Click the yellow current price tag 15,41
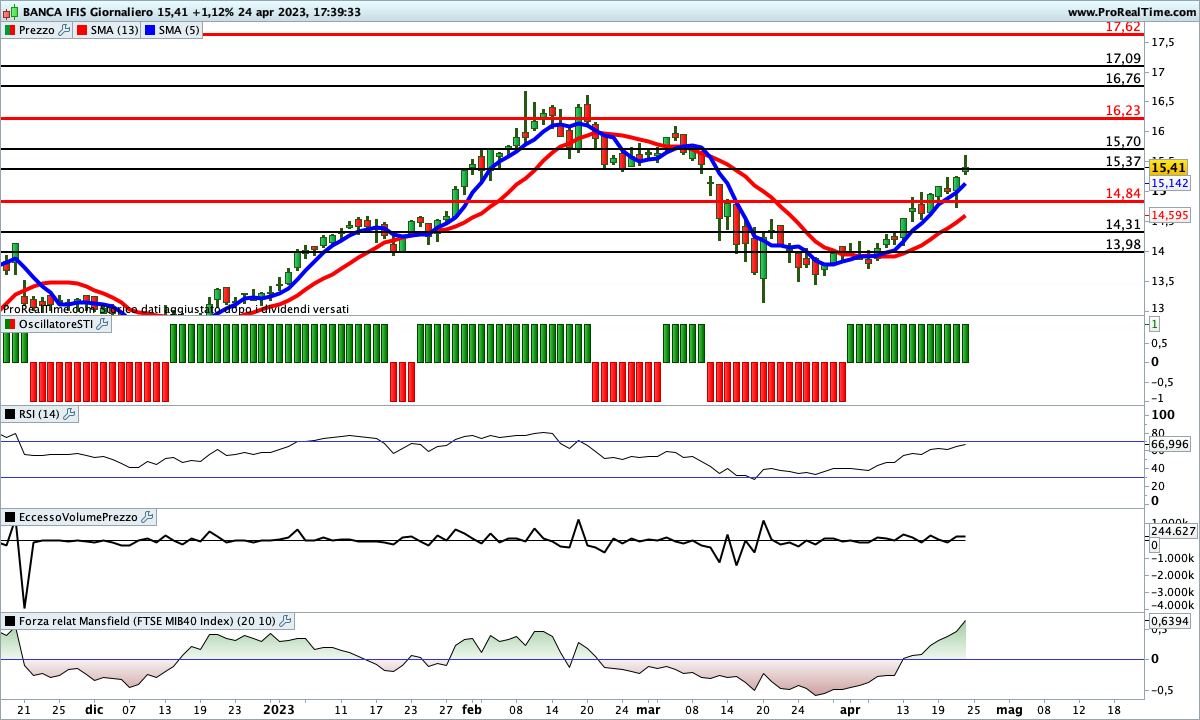Viewport: 1200px width, 720px height. point(1169,168)
